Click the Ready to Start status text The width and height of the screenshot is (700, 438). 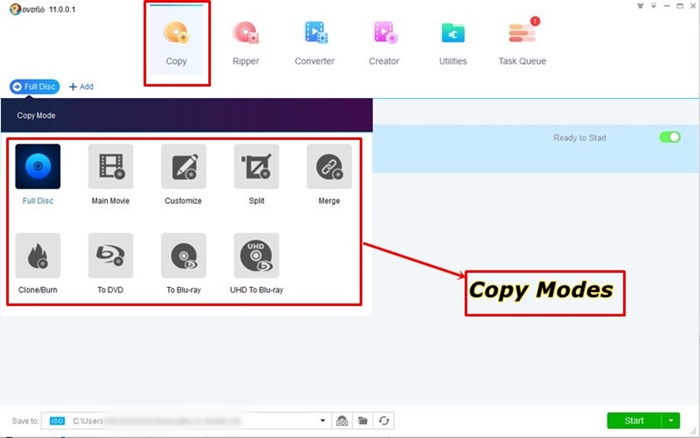pyautogui.click(x=579, y=138)
